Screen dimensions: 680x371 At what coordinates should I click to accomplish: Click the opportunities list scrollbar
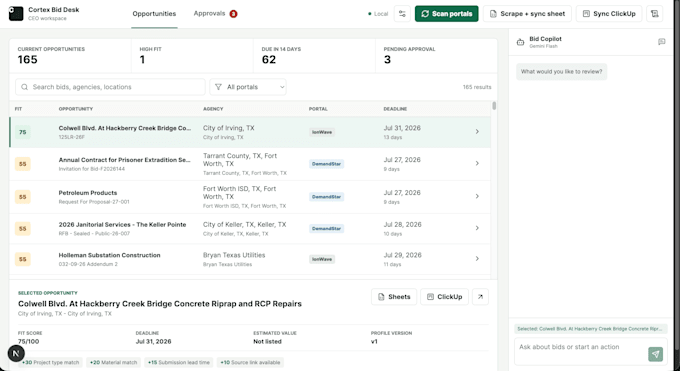coord(494,106)
